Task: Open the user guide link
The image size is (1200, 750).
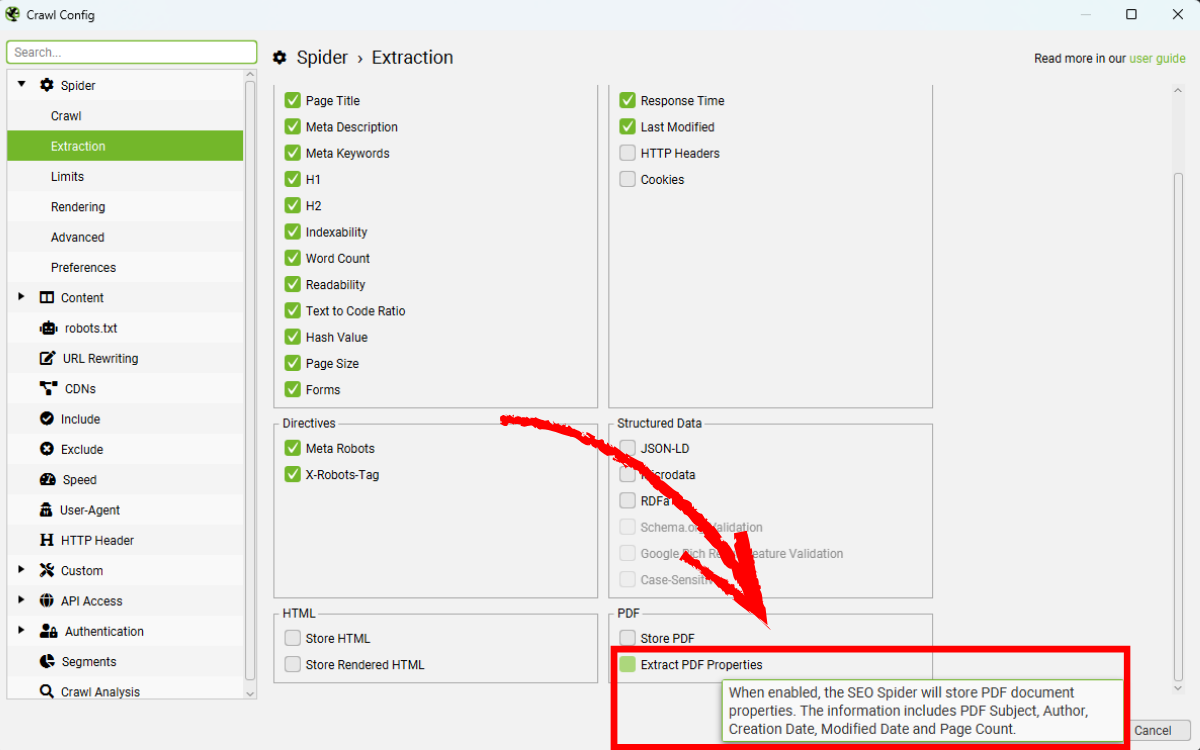Action: pyautogui.click(x=1157, y=59)
